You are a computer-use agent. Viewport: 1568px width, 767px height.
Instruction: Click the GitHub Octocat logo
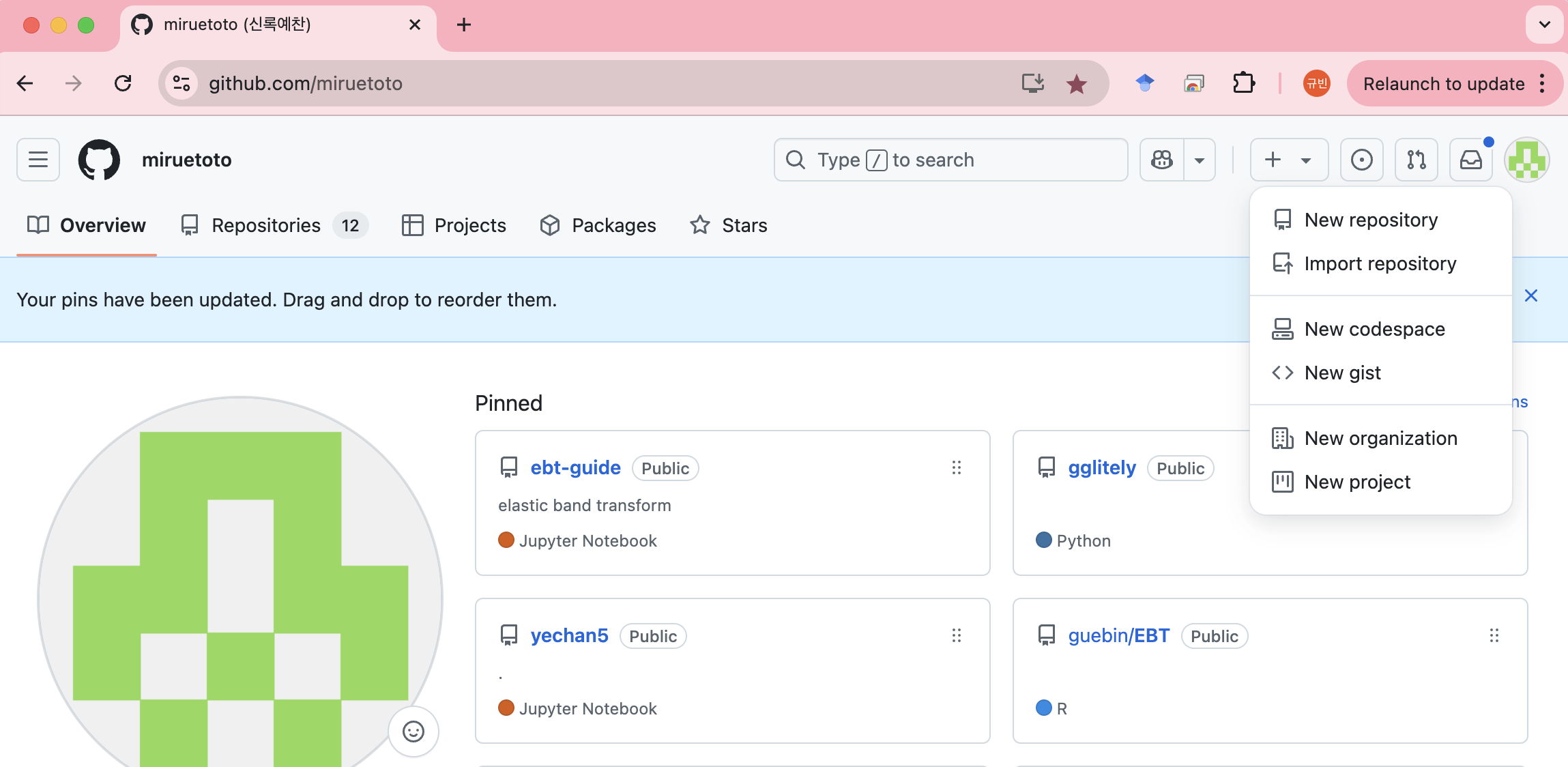coord(100,160)
